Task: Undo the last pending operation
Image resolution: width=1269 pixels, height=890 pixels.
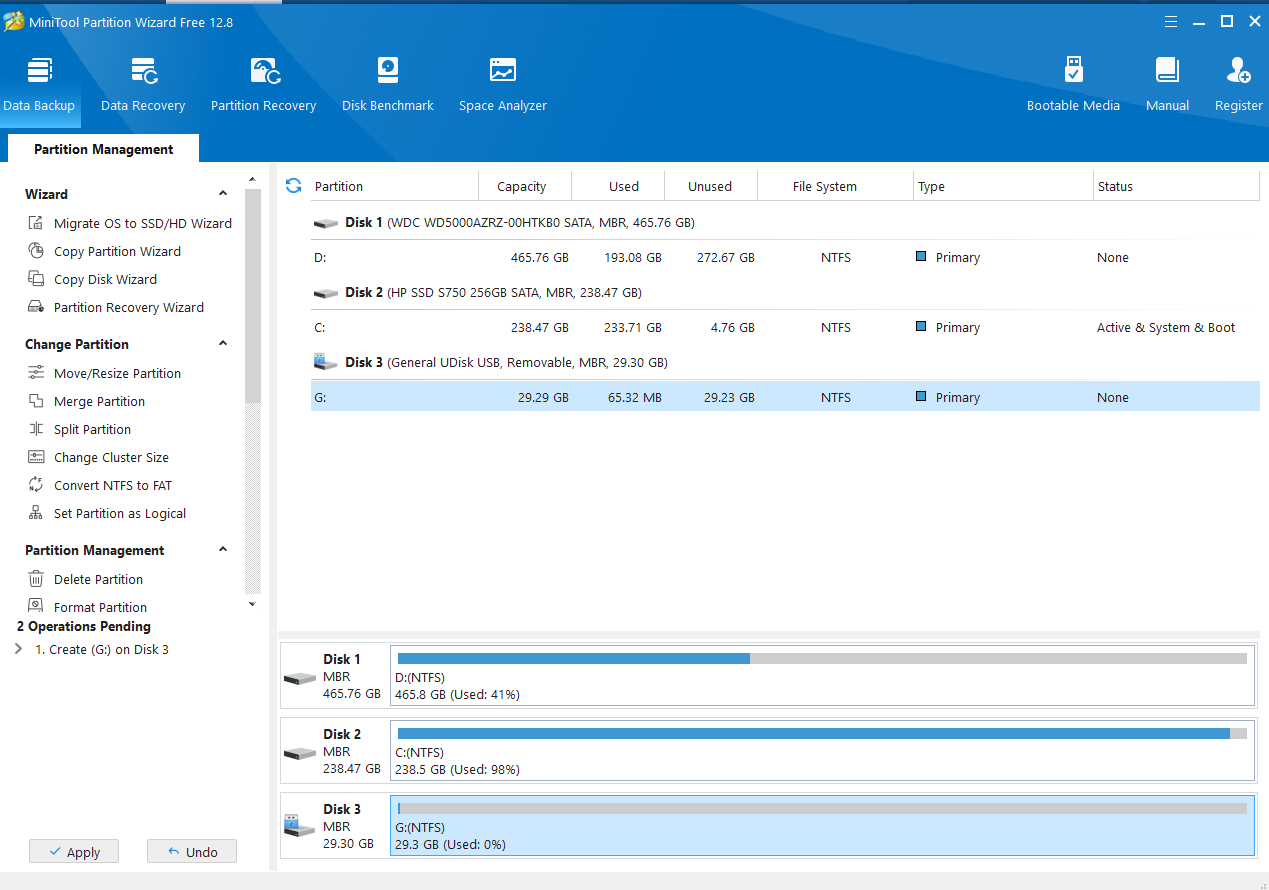Action: pyautogui.click(x=191, y=852)
